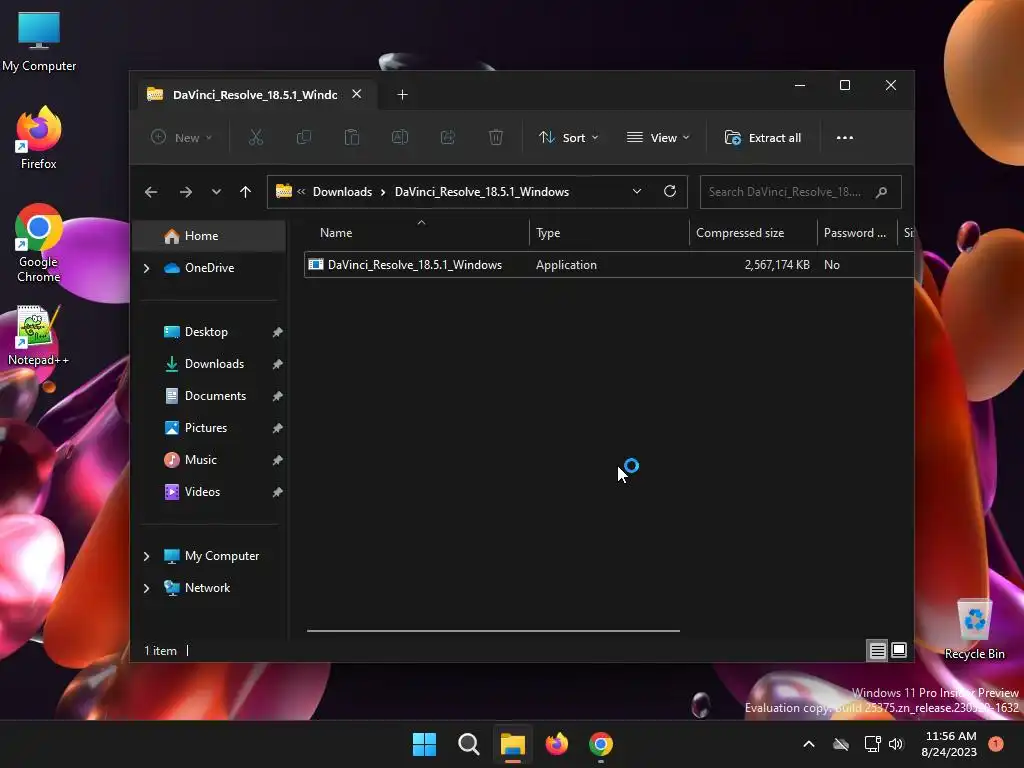The height and width of the screenshot is (768, 1024).
Task: Open the taskbar clock and date
Action: (x=949, y=744)
